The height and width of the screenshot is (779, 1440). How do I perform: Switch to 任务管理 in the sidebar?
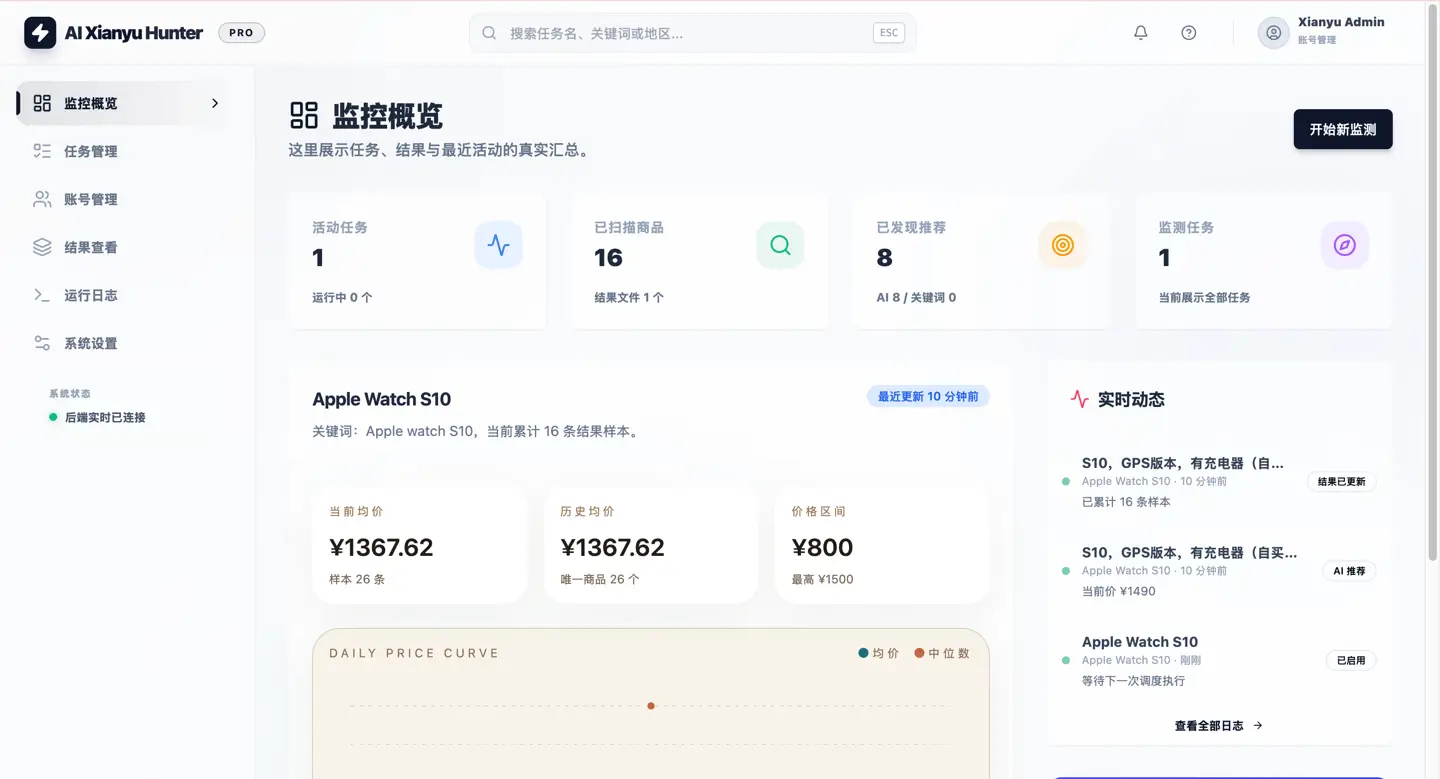click(x=90, y=151)
